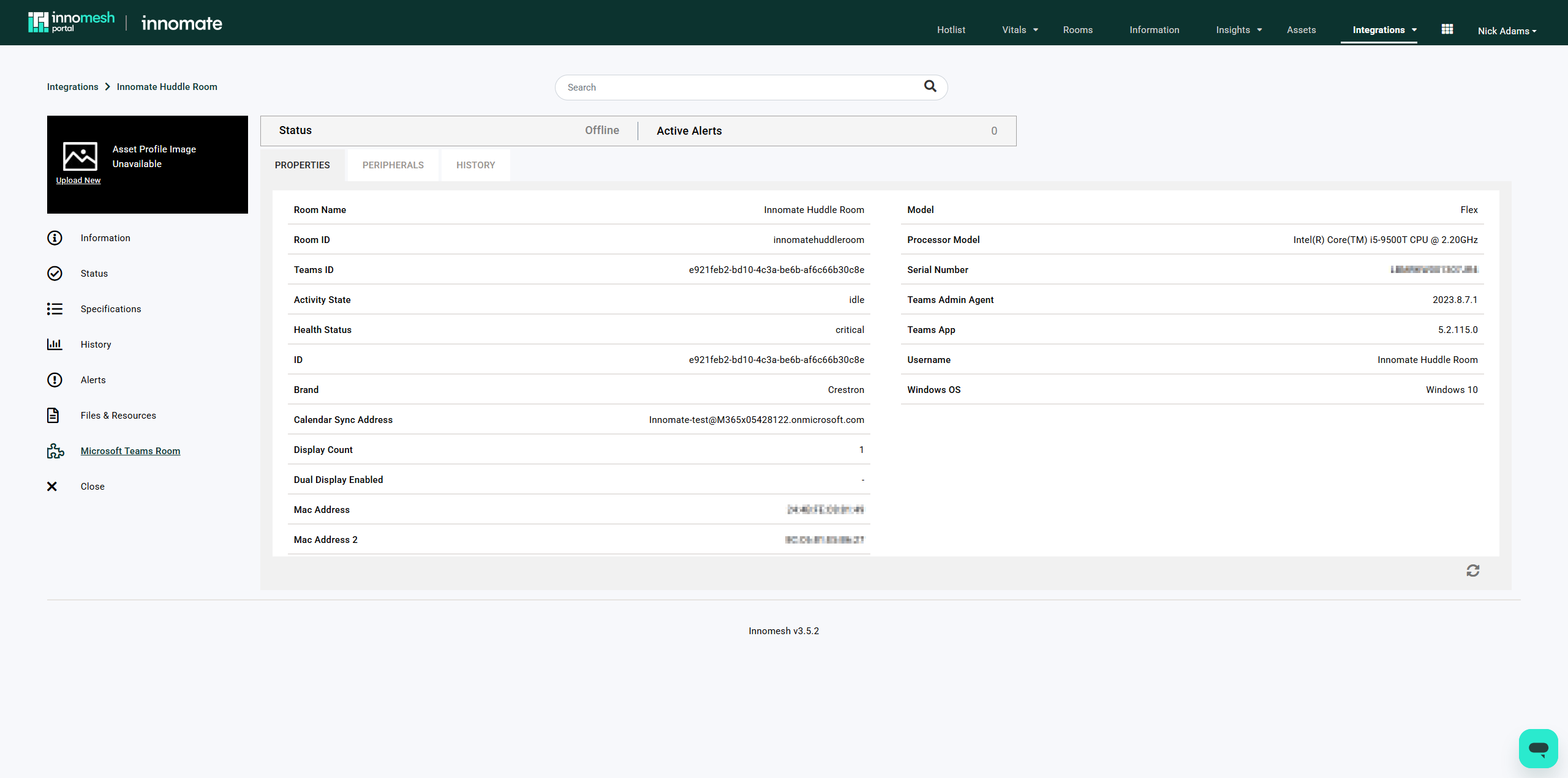Click the Microsoft Teams Room puzzle icon
The height and width of the screenshot is (778, 1568).
55,451
